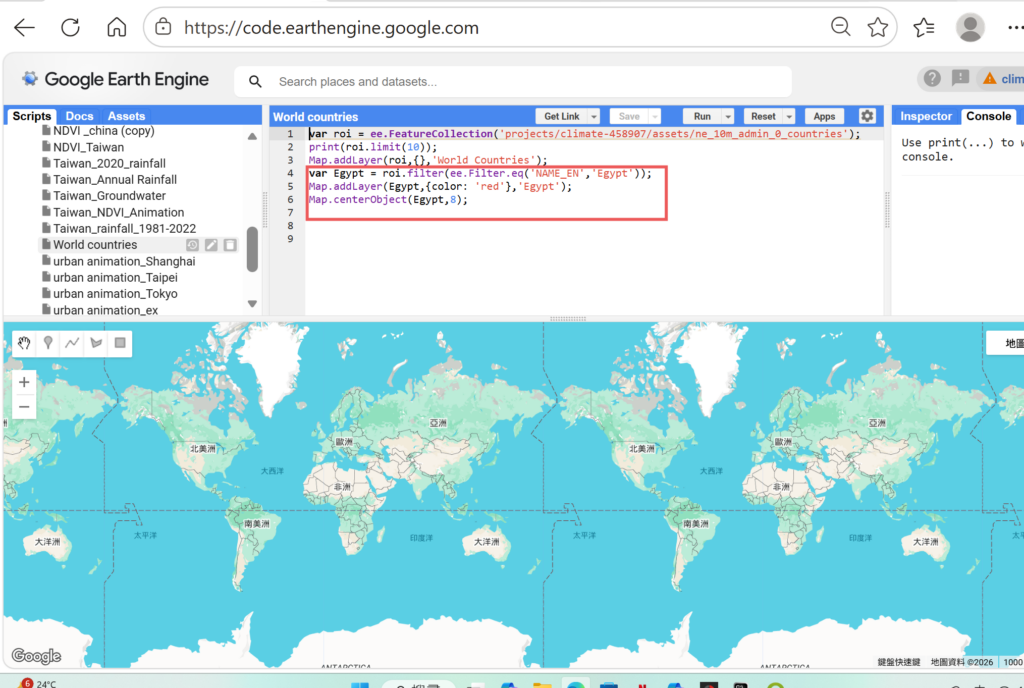Viewport: 1024px width, 688px height.
Task: Click the Apps button
Action: pyautogui.click(x=825, y=116)
